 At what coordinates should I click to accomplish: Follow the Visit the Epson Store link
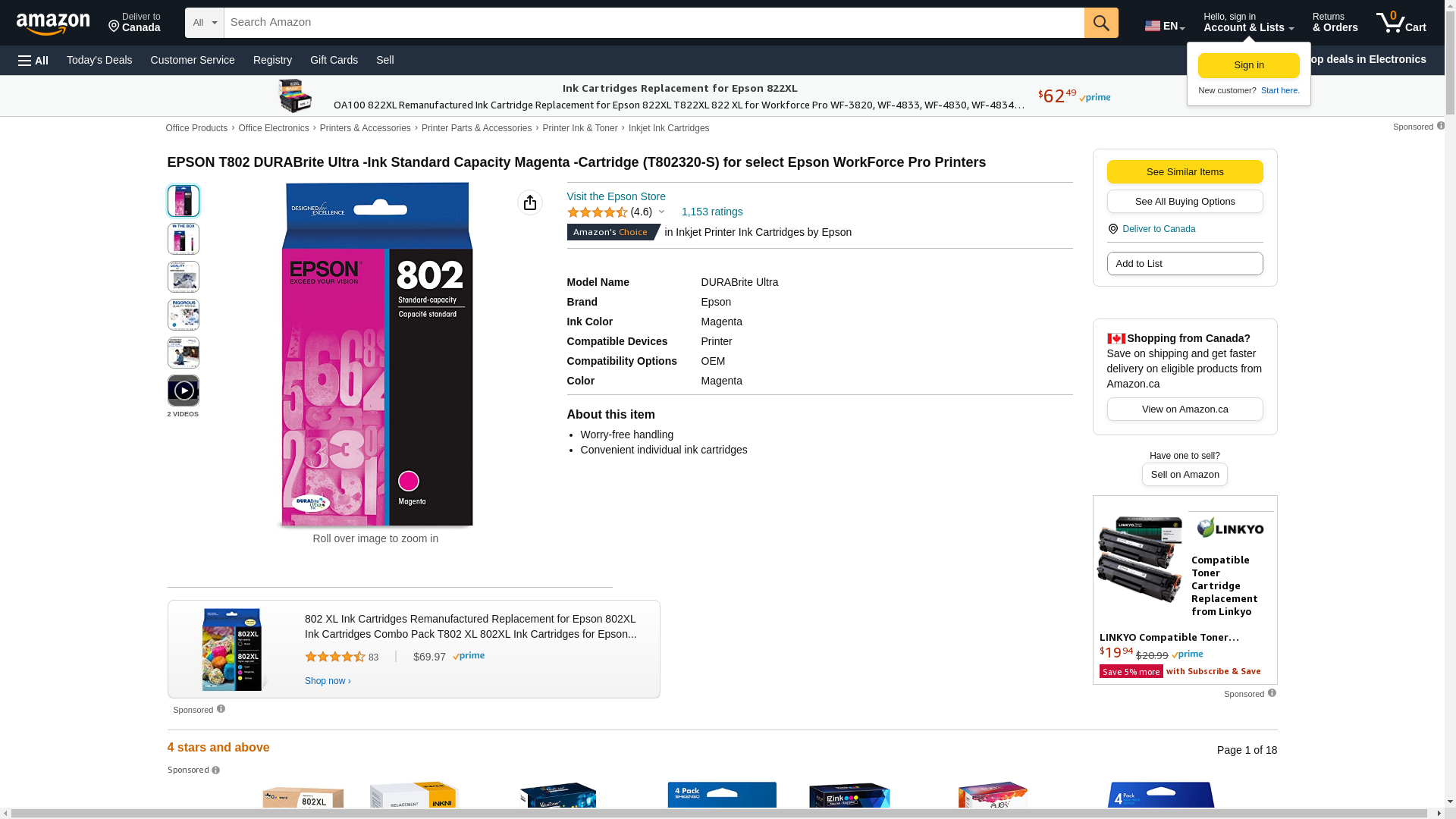pos(616,196)
